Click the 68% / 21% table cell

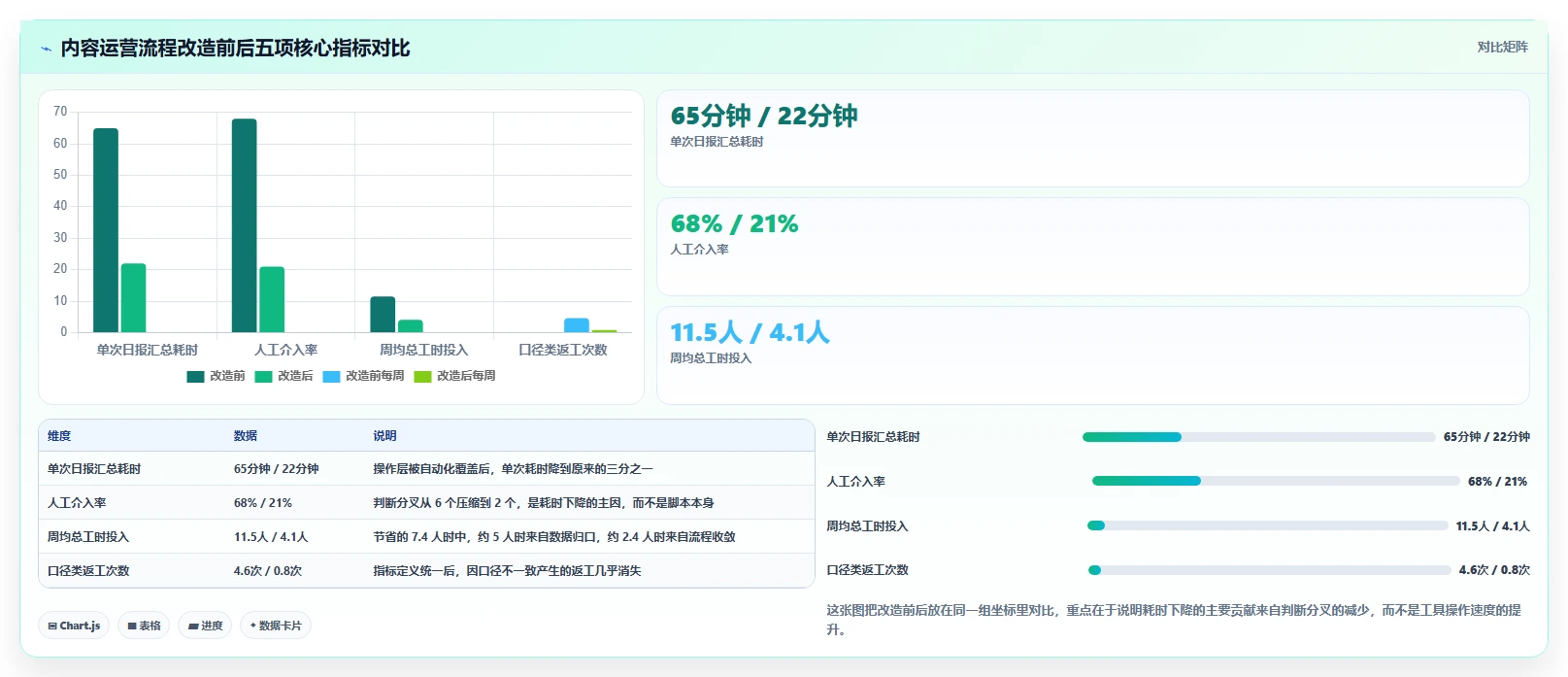click(263, 503)
